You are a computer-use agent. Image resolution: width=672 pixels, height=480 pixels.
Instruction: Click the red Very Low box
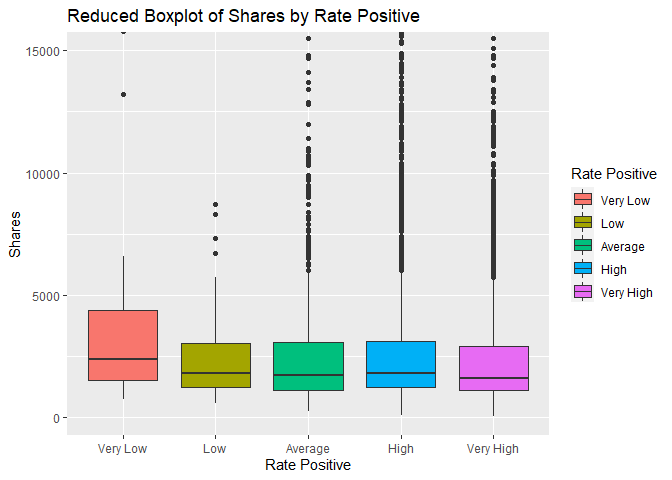pos(123,345)
